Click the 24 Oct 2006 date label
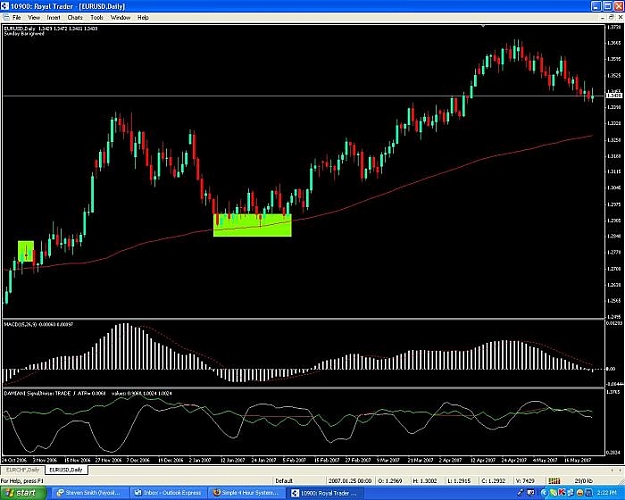 tap(15, 460)
